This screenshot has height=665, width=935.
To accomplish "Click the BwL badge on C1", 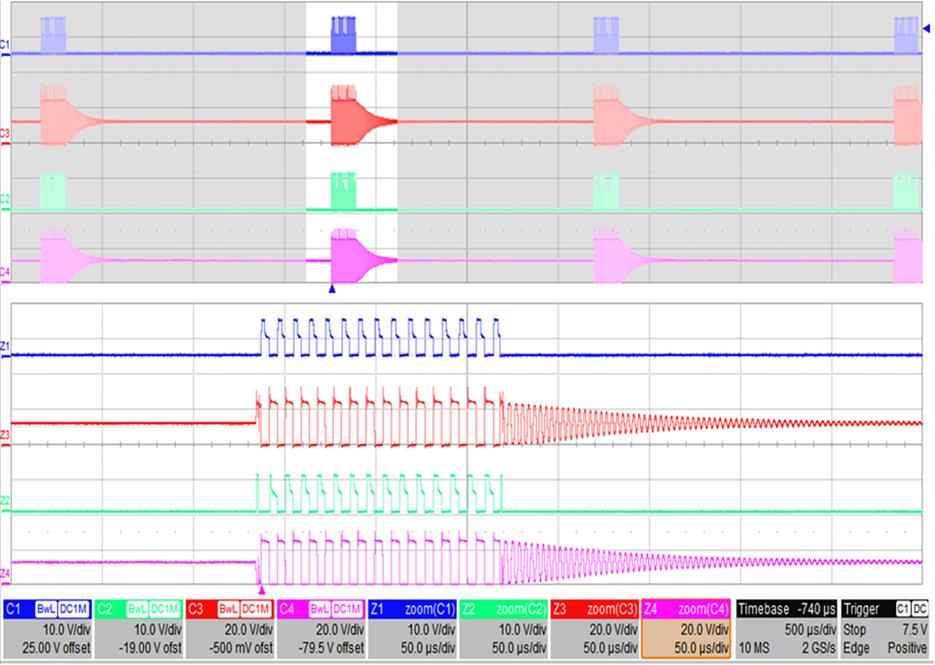I will click(46, 608).
